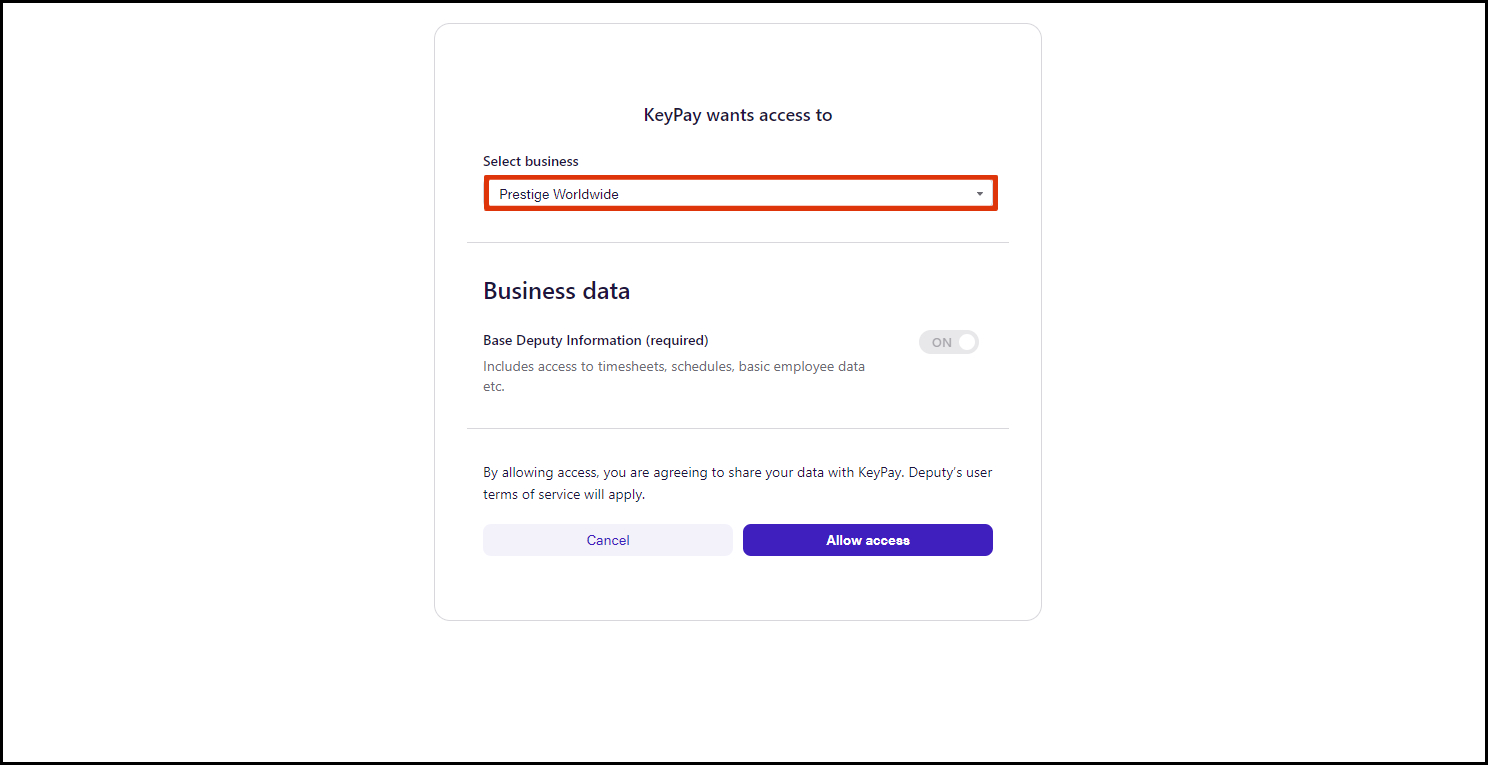The width and height of the screenshot is (1488, 765).
Task: Click the Base Deputy Information (required) label
Action: click(596, 340)
